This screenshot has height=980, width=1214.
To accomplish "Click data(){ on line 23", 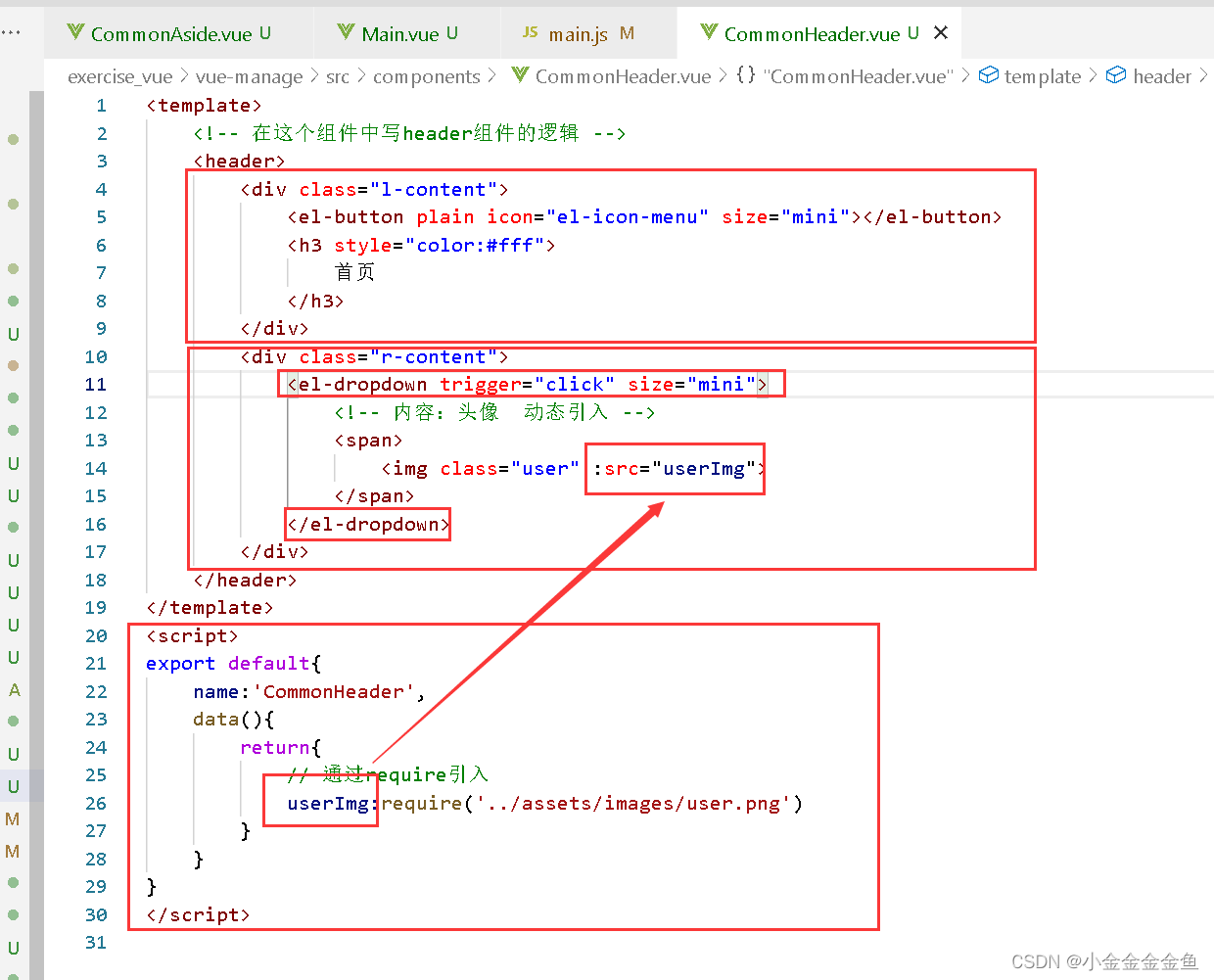I will pos(233,720).
